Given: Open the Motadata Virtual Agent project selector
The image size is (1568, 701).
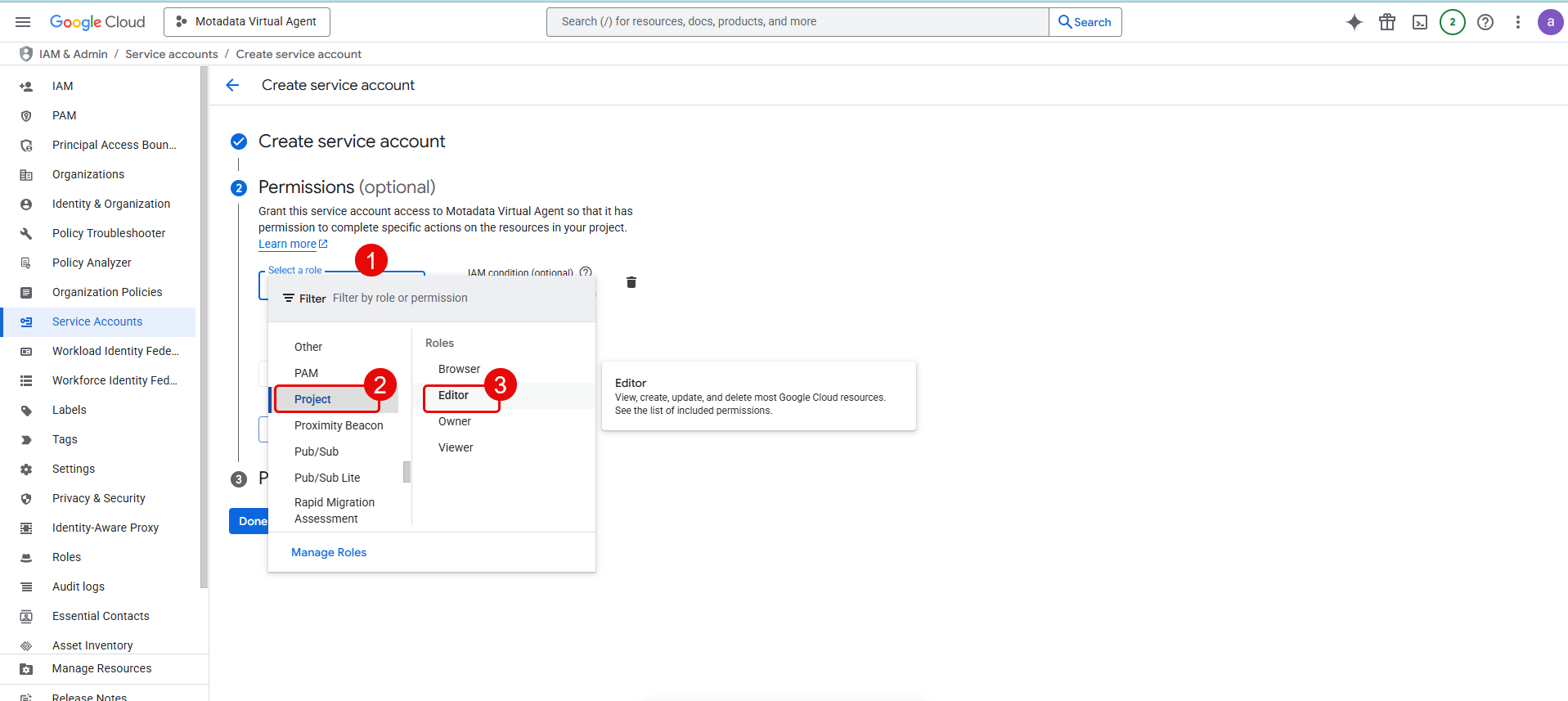Looking at the screenshot, I should (x=247, y=22).
